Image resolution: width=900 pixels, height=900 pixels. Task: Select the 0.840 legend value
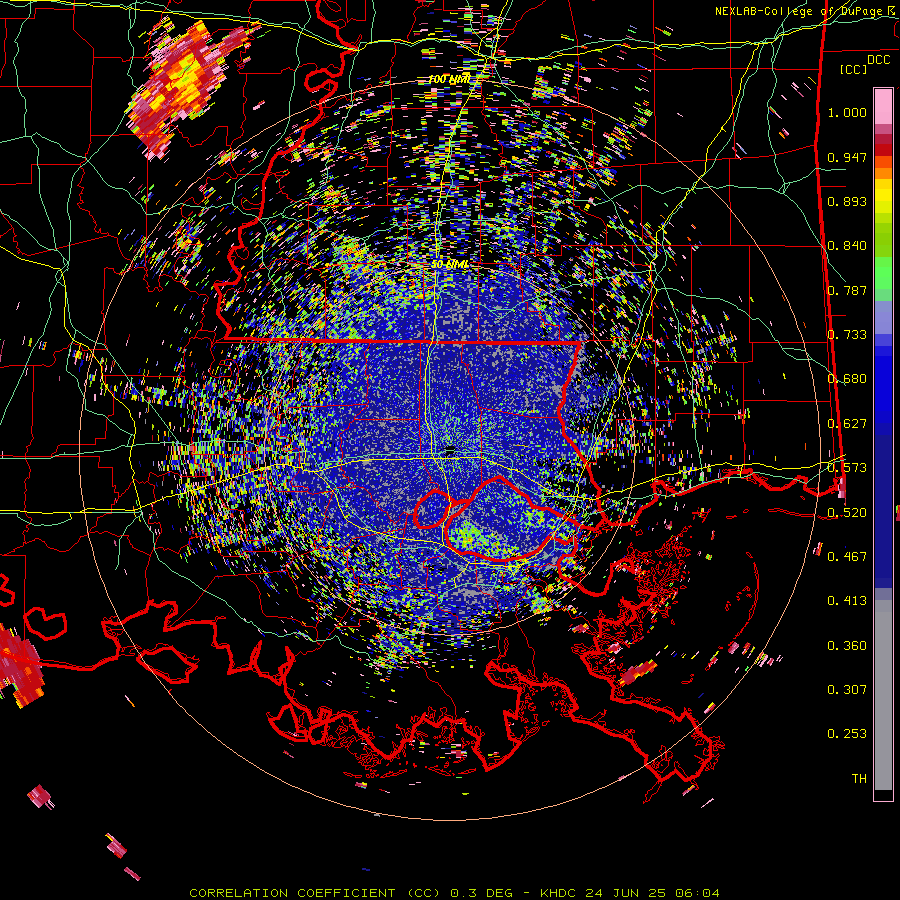click(847, 246)
